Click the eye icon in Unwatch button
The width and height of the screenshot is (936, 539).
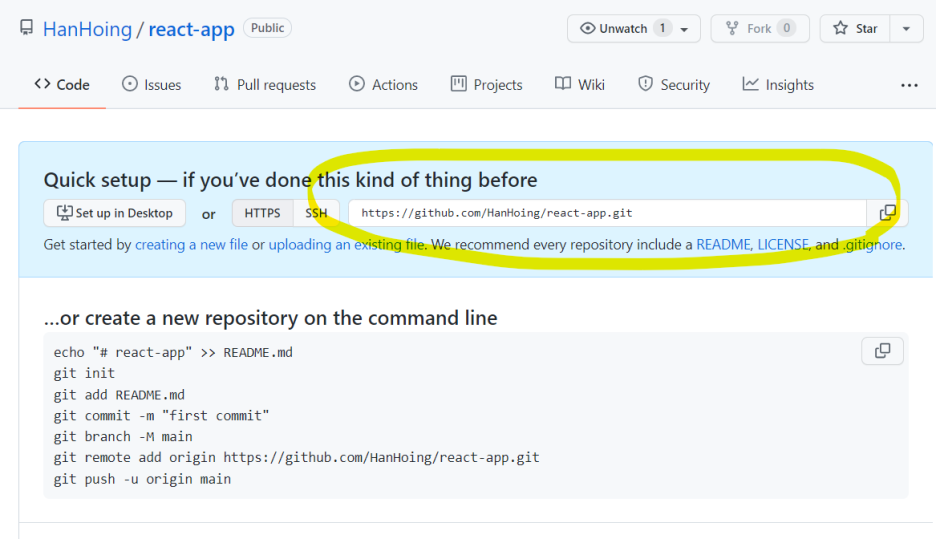[587, 28]
